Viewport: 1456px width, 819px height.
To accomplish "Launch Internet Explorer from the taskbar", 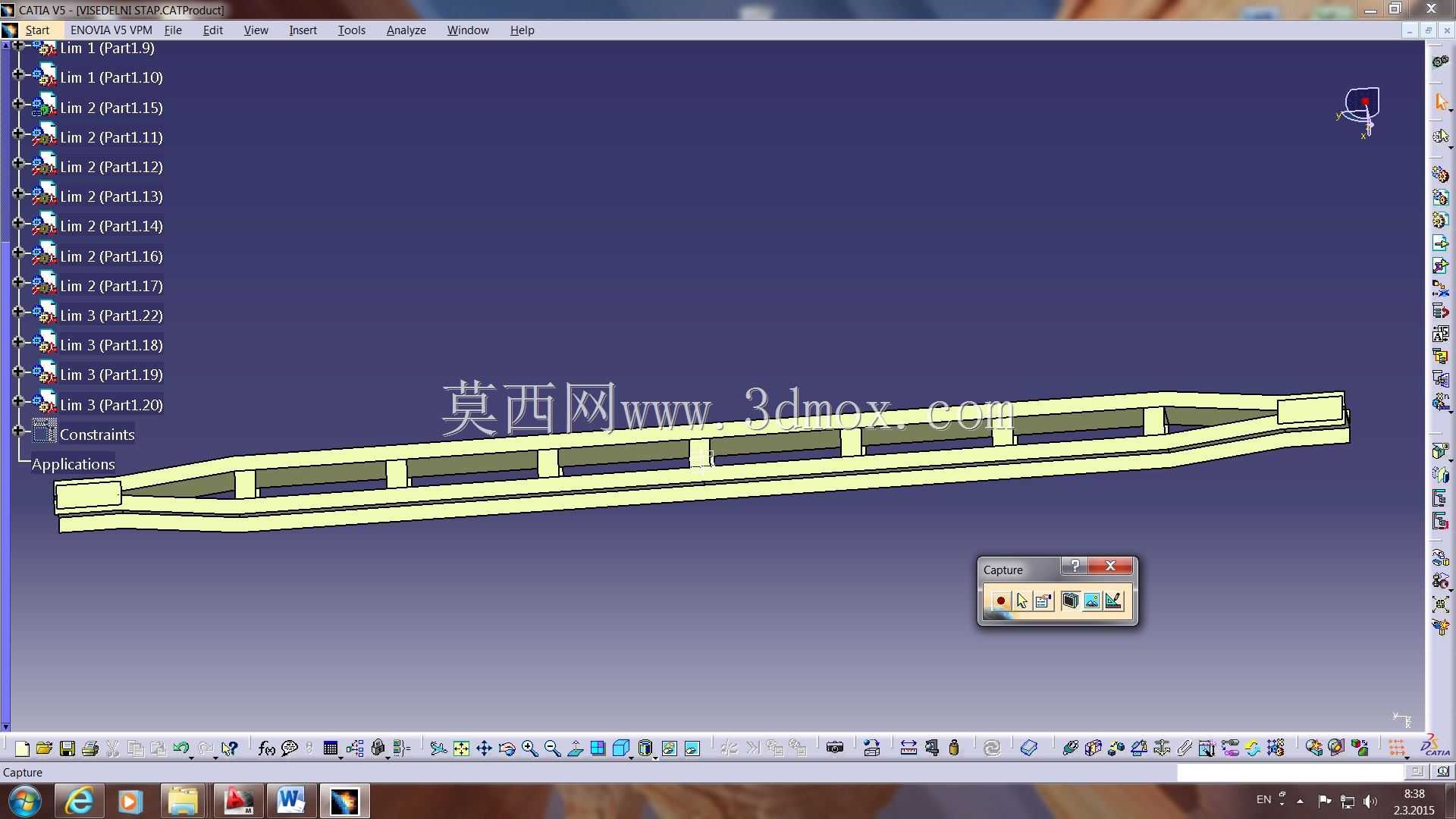I will tap(79, 801).
